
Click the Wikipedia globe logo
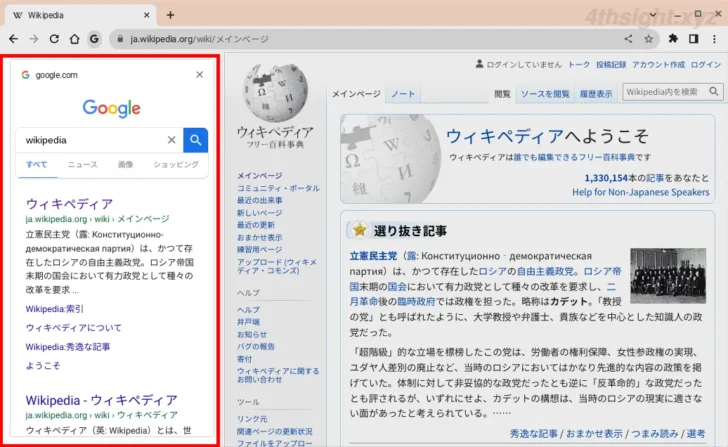pyautogui.click(x=275, y=93)
